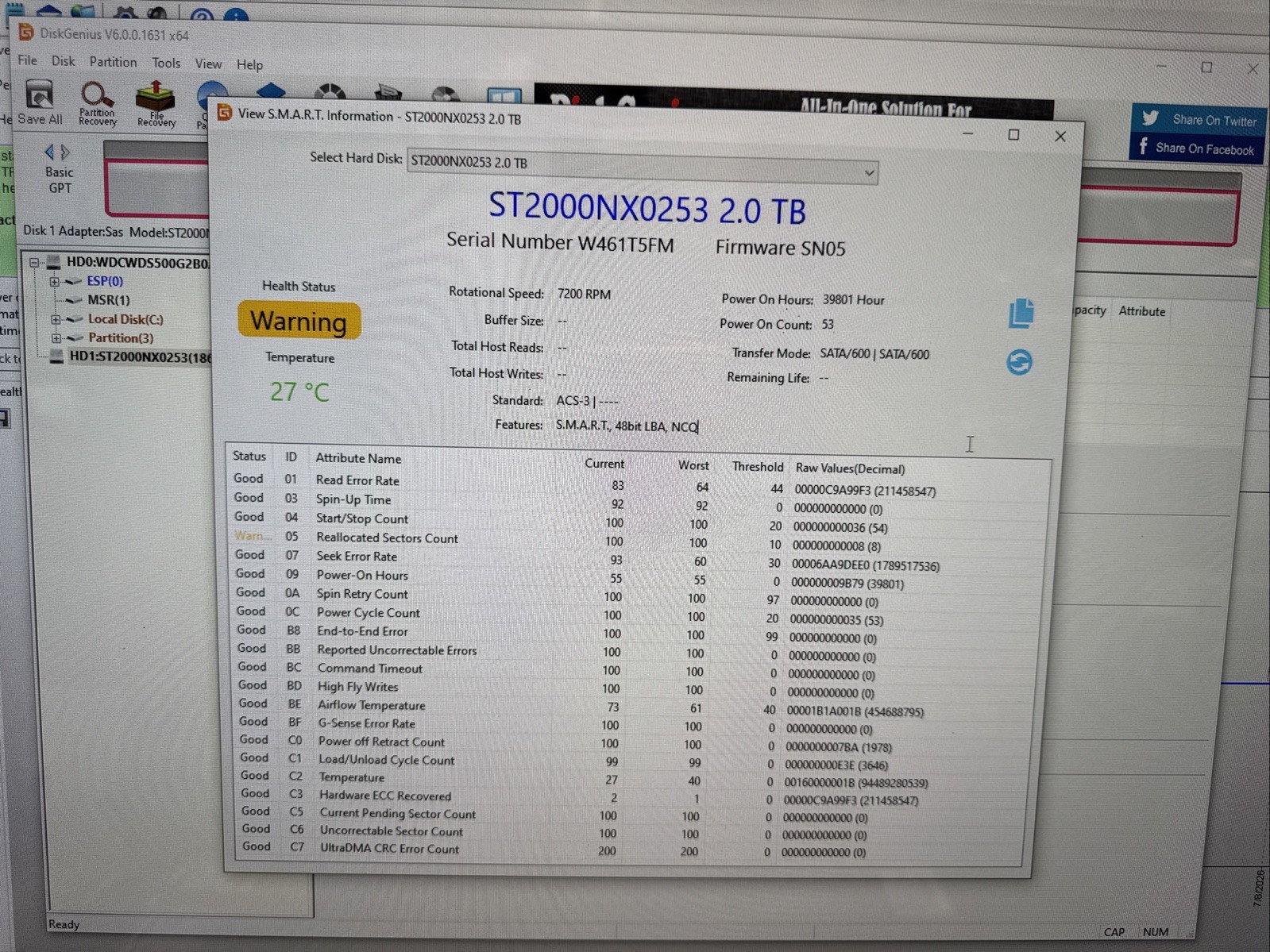Click the Current column header
The height and width of the screenshot is (952, 1270).
604,464
